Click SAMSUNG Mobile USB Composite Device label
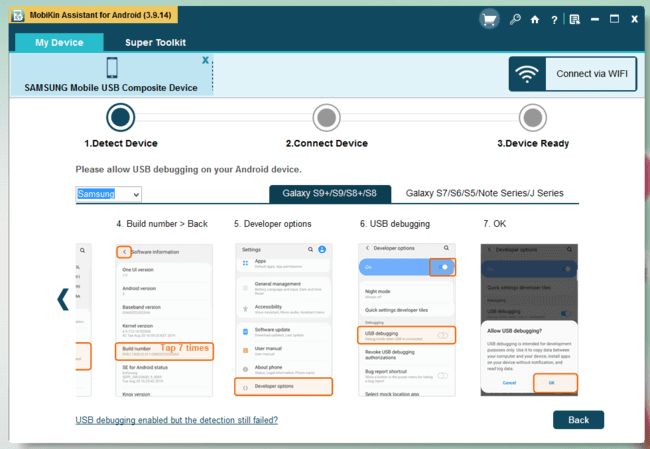650x449 pixels. (111, 88)
